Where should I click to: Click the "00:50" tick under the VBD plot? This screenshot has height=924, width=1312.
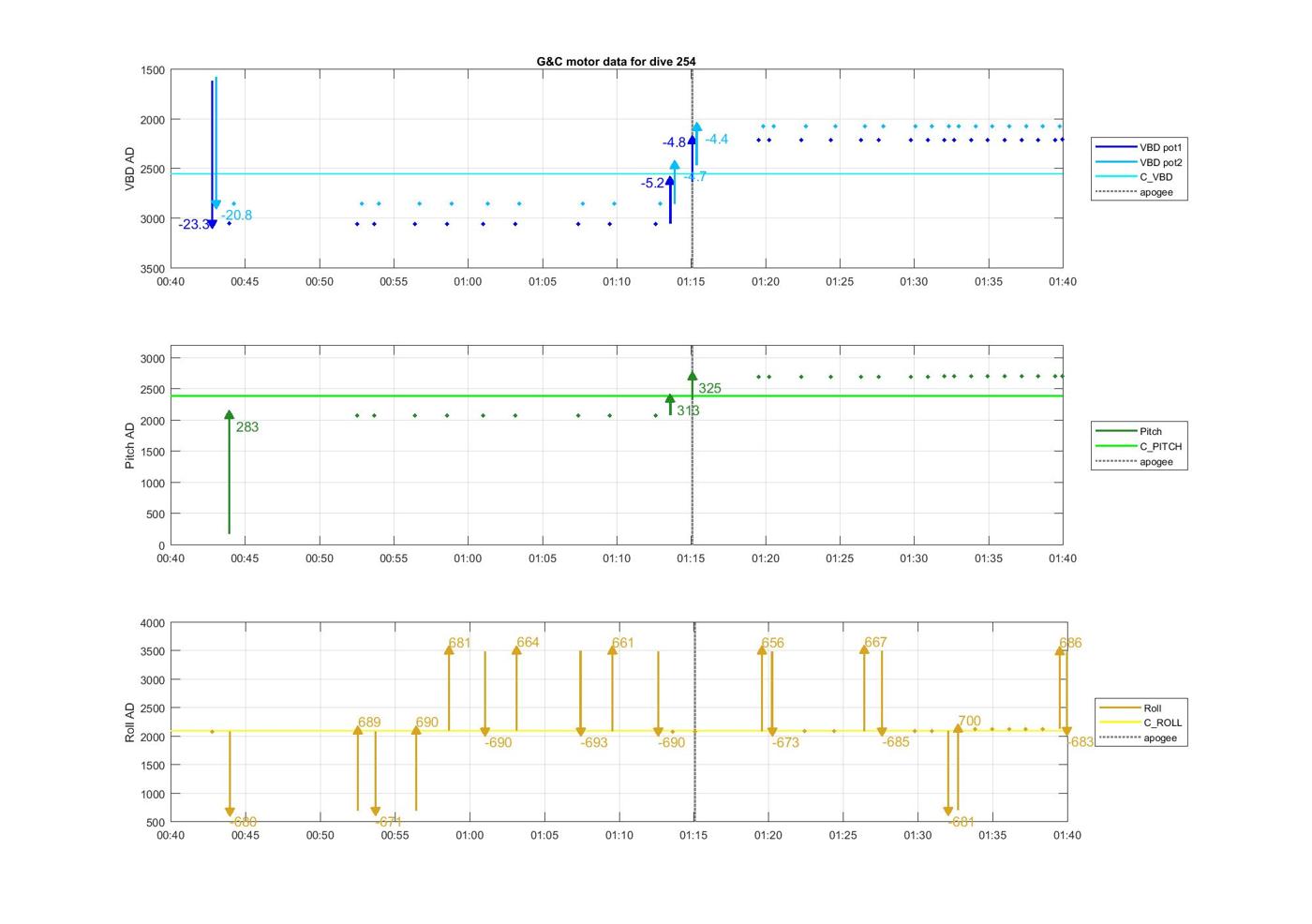point(320,282)
